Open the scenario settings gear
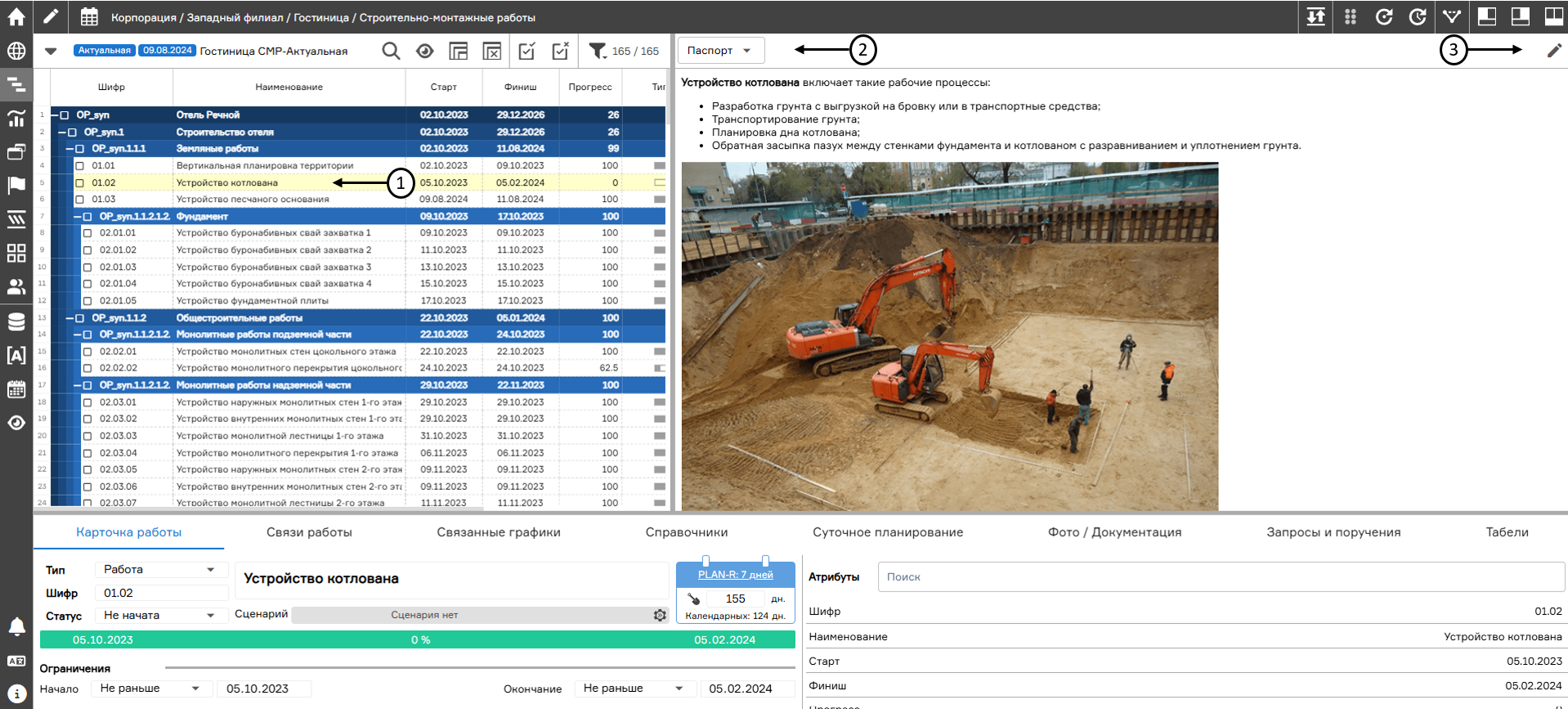Image resolution: width=1568 pixels, height=709 pixels. [660, 615]
